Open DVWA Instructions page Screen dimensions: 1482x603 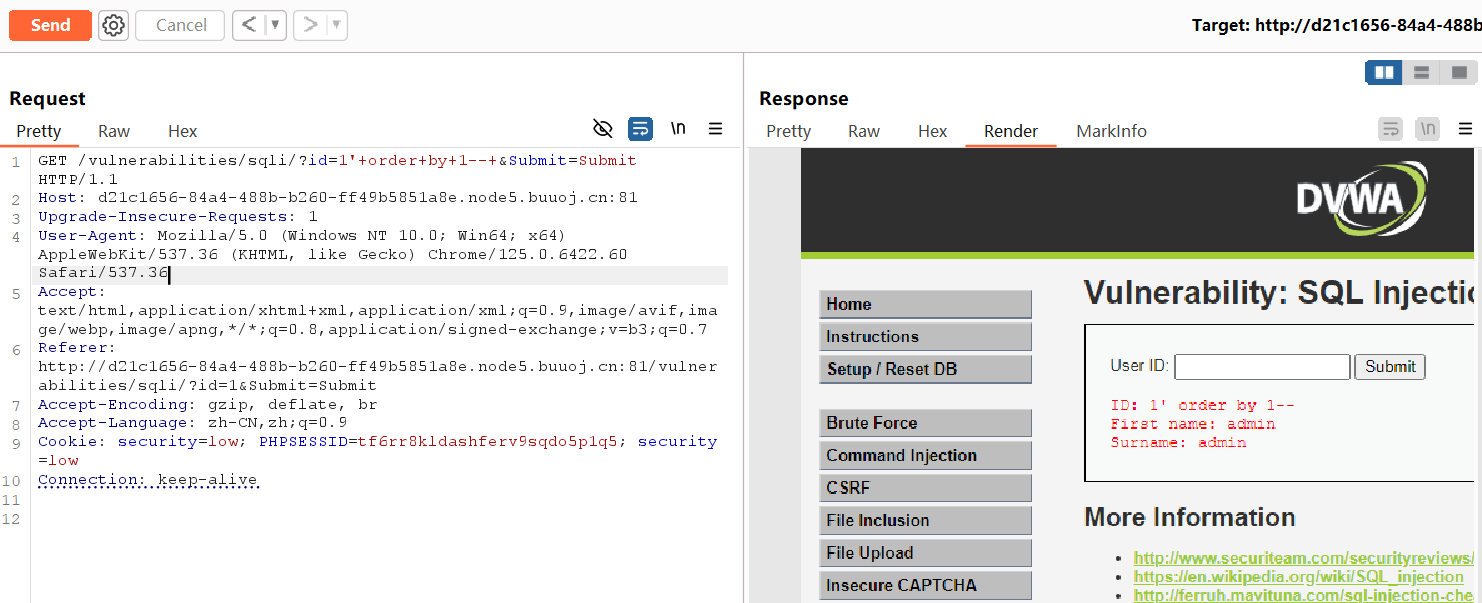tap(925, 337)
